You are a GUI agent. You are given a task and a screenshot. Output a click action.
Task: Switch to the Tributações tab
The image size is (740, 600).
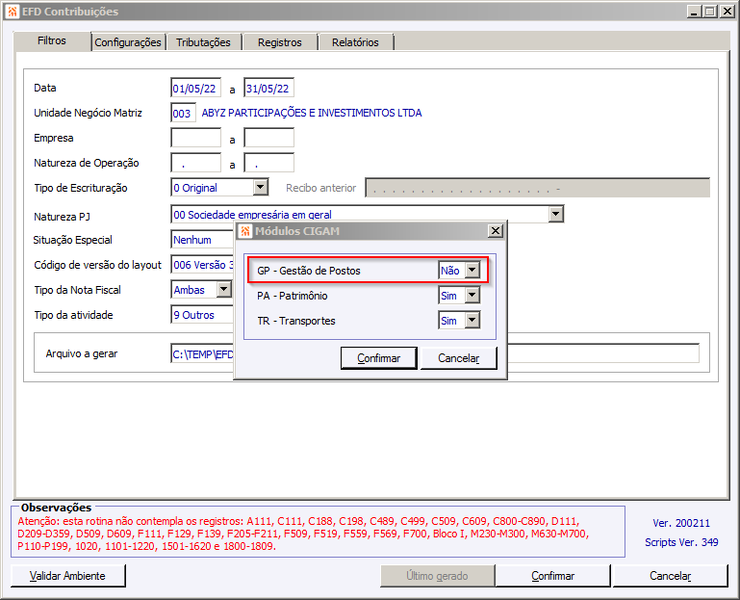pyautogui.click(x=203, y=42)
